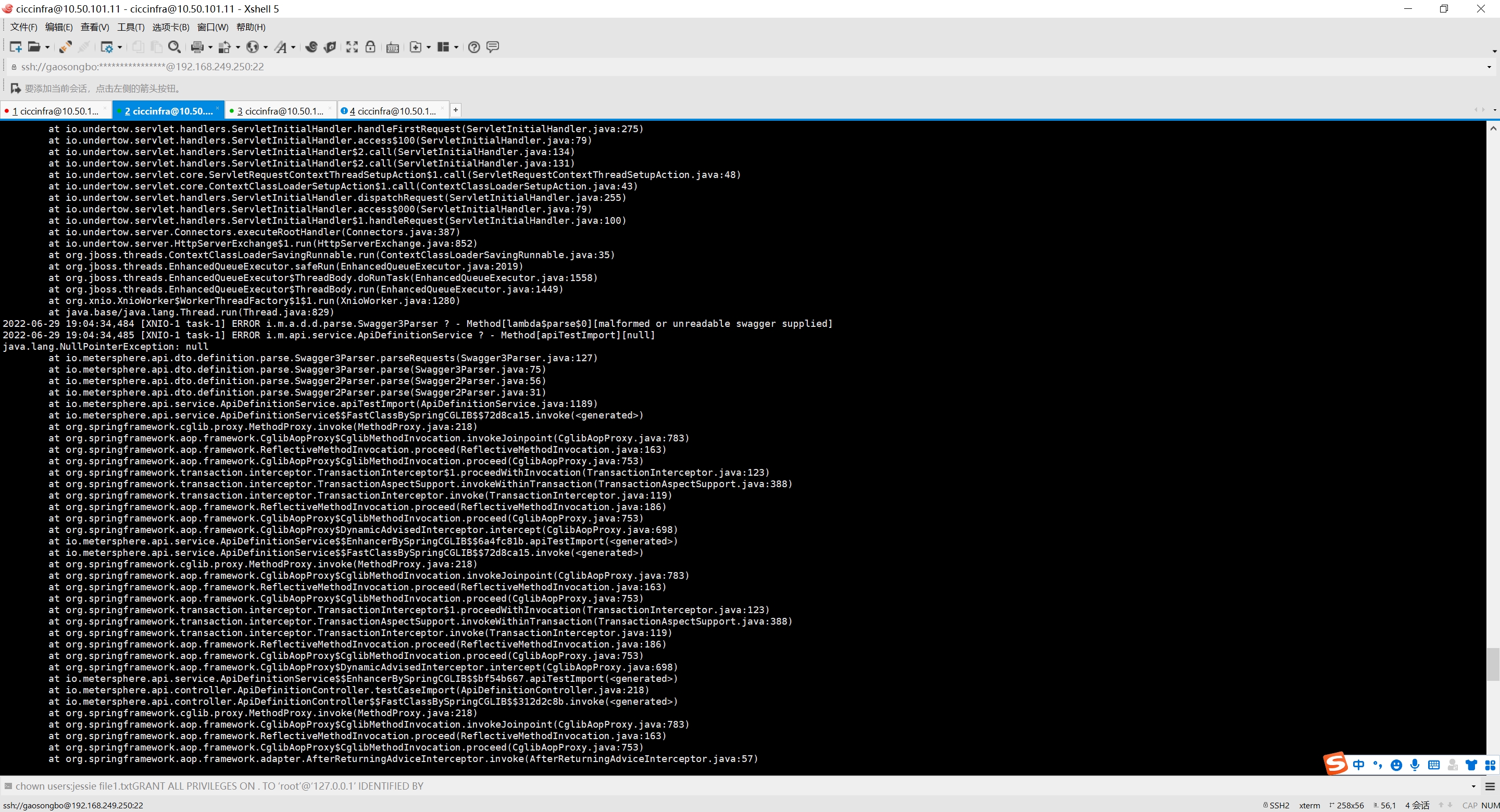Expand Properties dropdown arrow
Viewport: 1500px width, 812px height.
120,48
